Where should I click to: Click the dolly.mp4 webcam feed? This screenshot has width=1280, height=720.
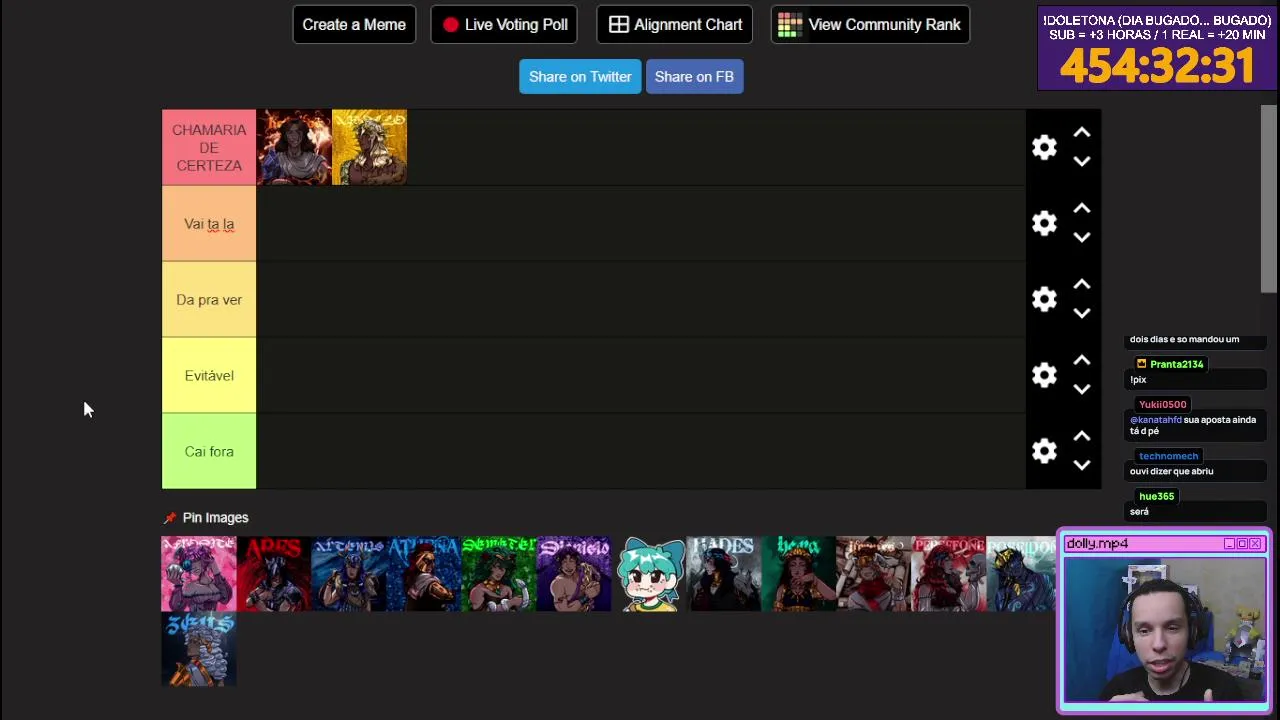pyautogui.click(x=1164, y=629)
